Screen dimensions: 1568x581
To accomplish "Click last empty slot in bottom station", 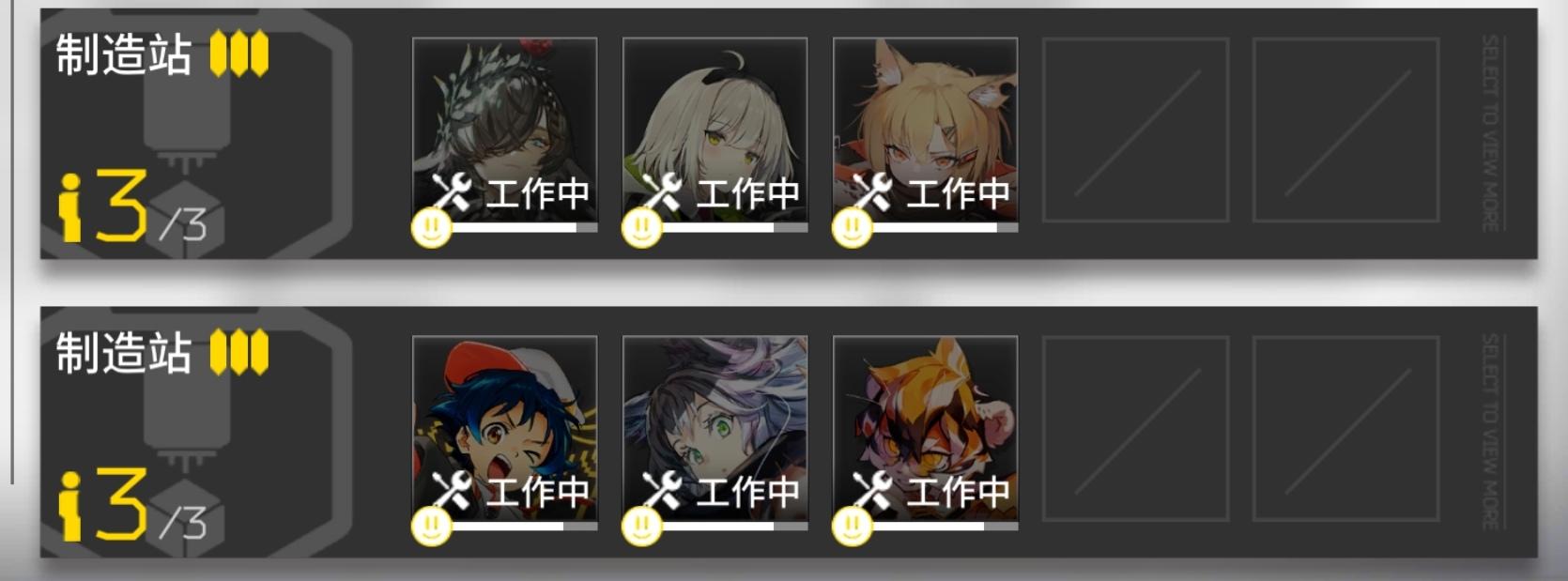I will pos(1346,428).
